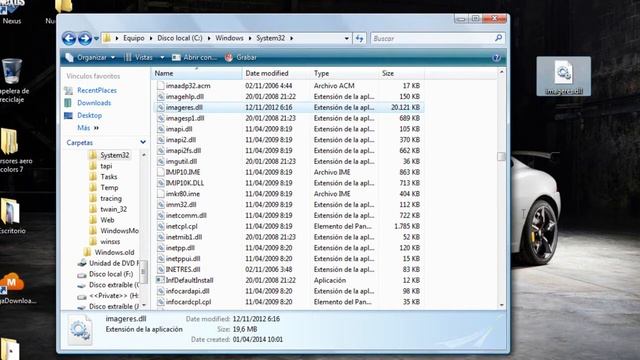Navigate to Windows breadcrumb

coord(229,38)
